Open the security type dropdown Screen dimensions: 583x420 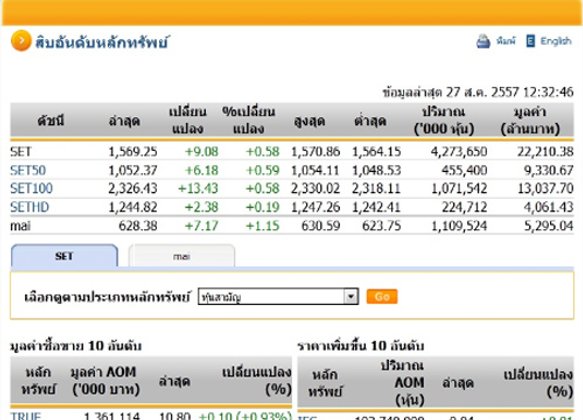pyautogui.click(x=278, y=297)
